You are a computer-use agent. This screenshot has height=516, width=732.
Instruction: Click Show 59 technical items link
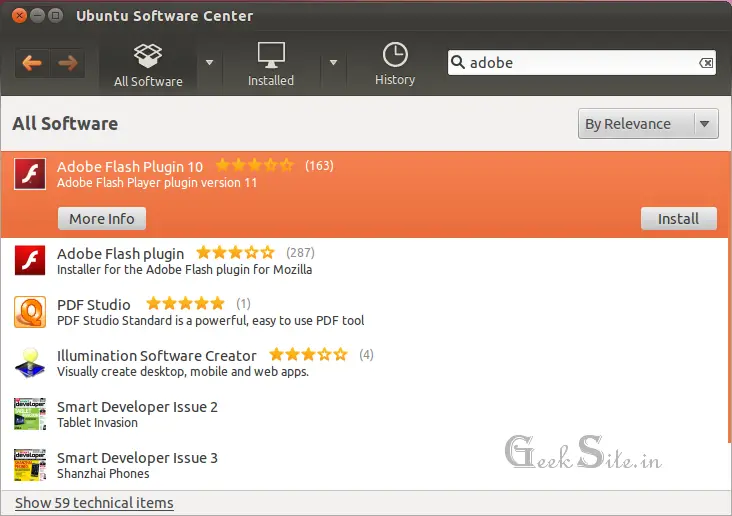click(94, 503)
